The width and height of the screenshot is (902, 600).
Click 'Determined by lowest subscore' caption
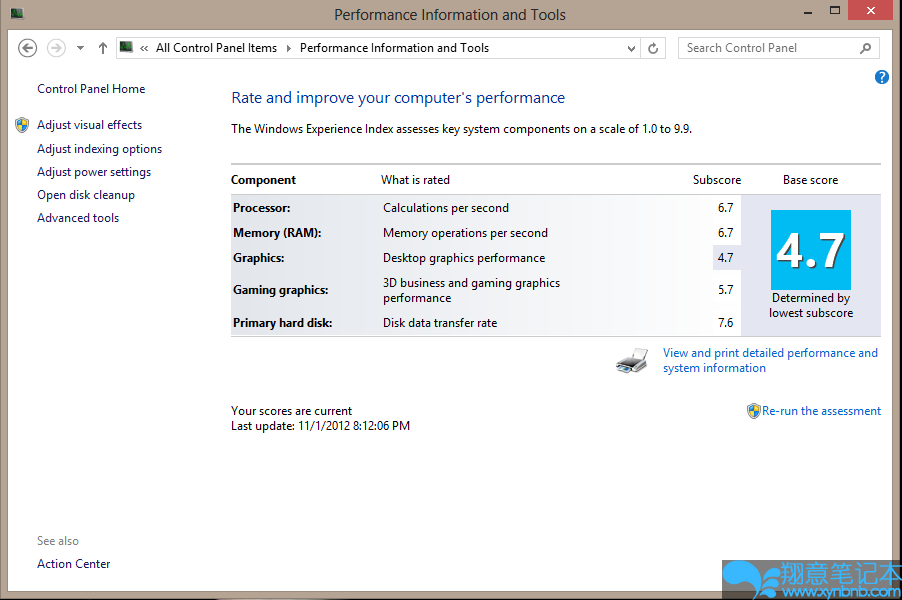(x=811, y=305)
